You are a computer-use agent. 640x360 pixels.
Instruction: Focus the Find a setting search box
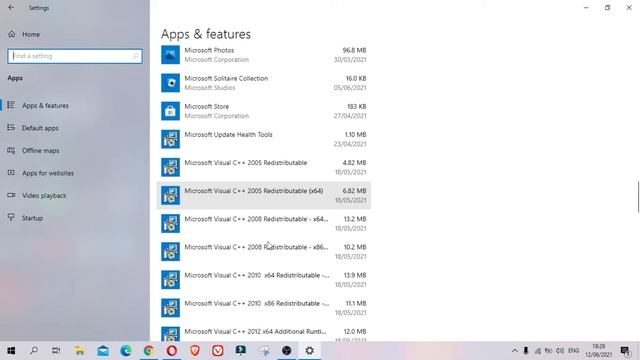pos(75,56)
